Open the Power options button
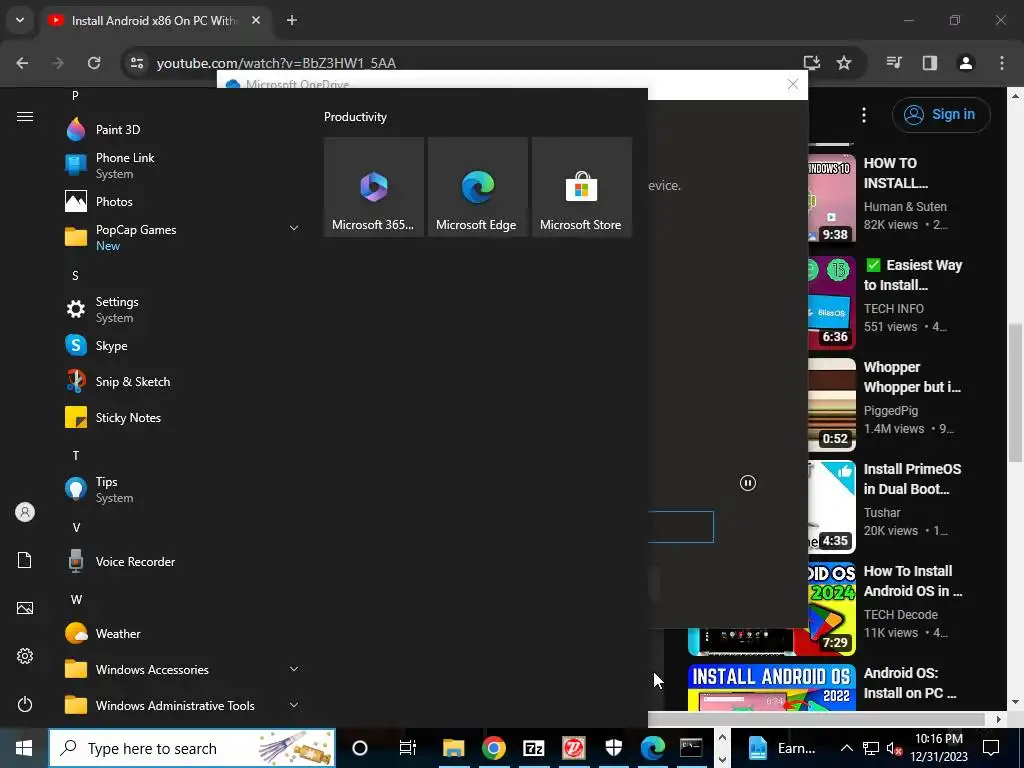The image size is (1024, 768). tap(25, 704)
